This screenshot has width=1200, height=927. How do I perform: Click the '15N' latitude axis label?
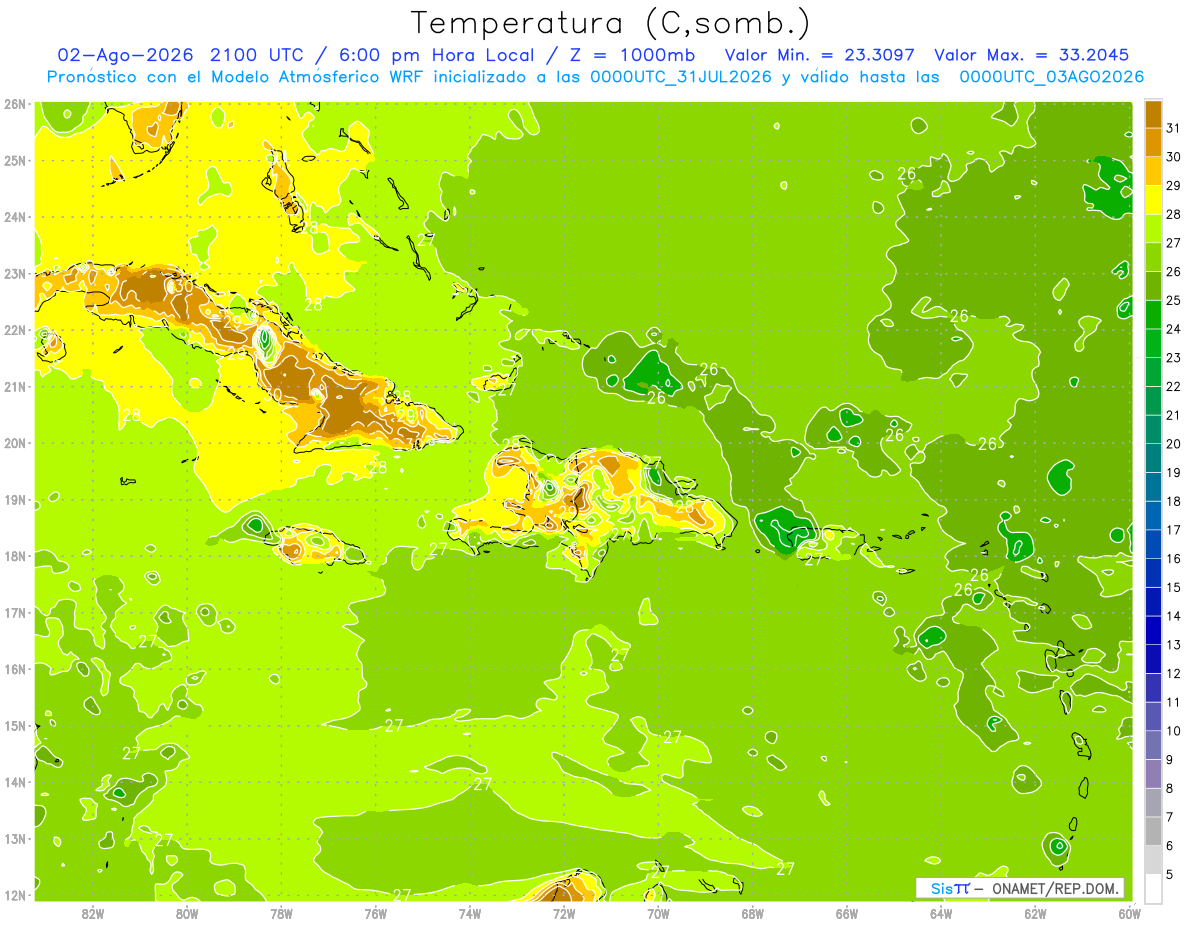[x=14, y=725]
